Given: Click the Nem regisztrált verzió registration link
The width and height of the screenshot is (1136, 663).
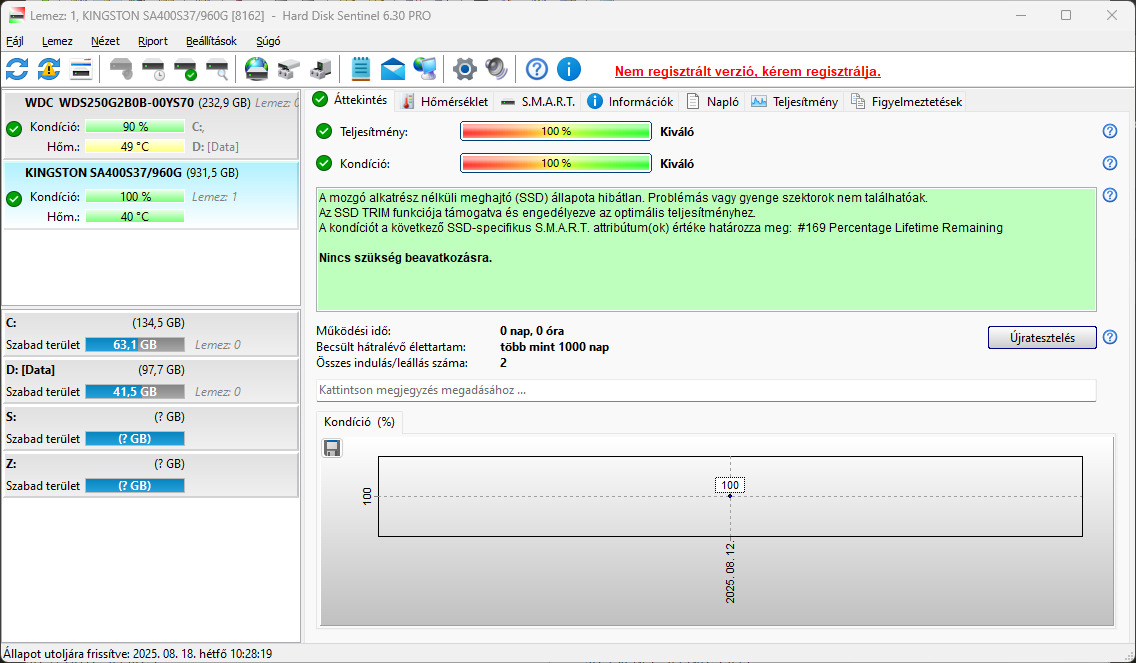Looking at the screenshot, I should coord(748,72).
